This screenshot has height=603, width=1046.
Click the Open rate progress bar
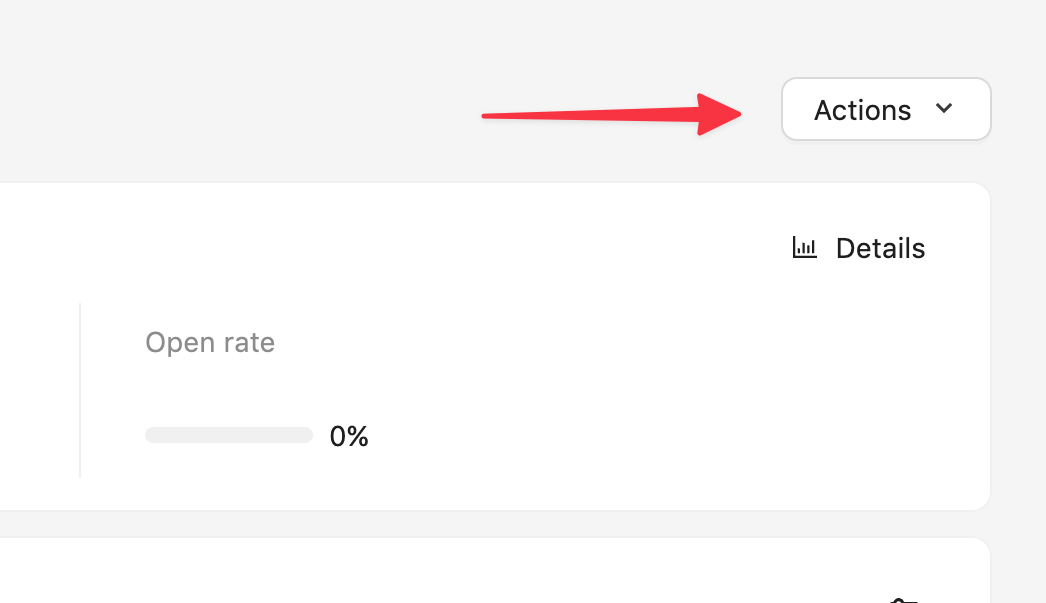(x=229, y=435)
